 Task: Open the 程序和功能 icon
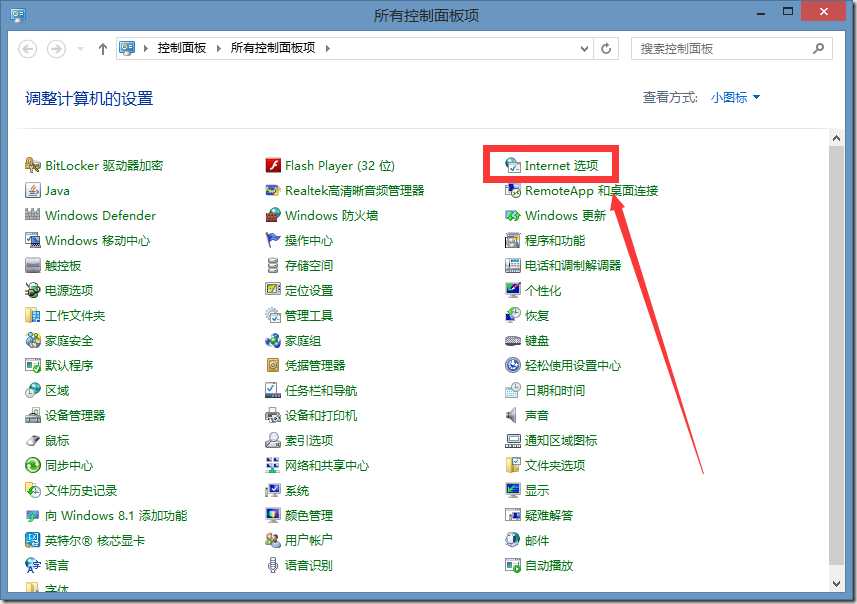[513, 240]
